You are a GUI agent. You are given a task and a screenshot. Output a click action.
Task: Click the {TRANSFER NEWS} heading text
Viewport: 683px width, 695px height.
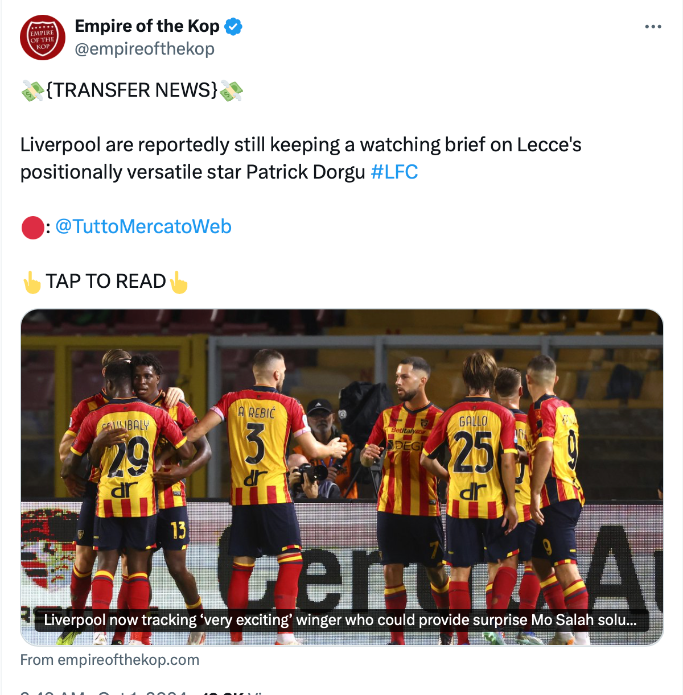(x=132, y=90)
